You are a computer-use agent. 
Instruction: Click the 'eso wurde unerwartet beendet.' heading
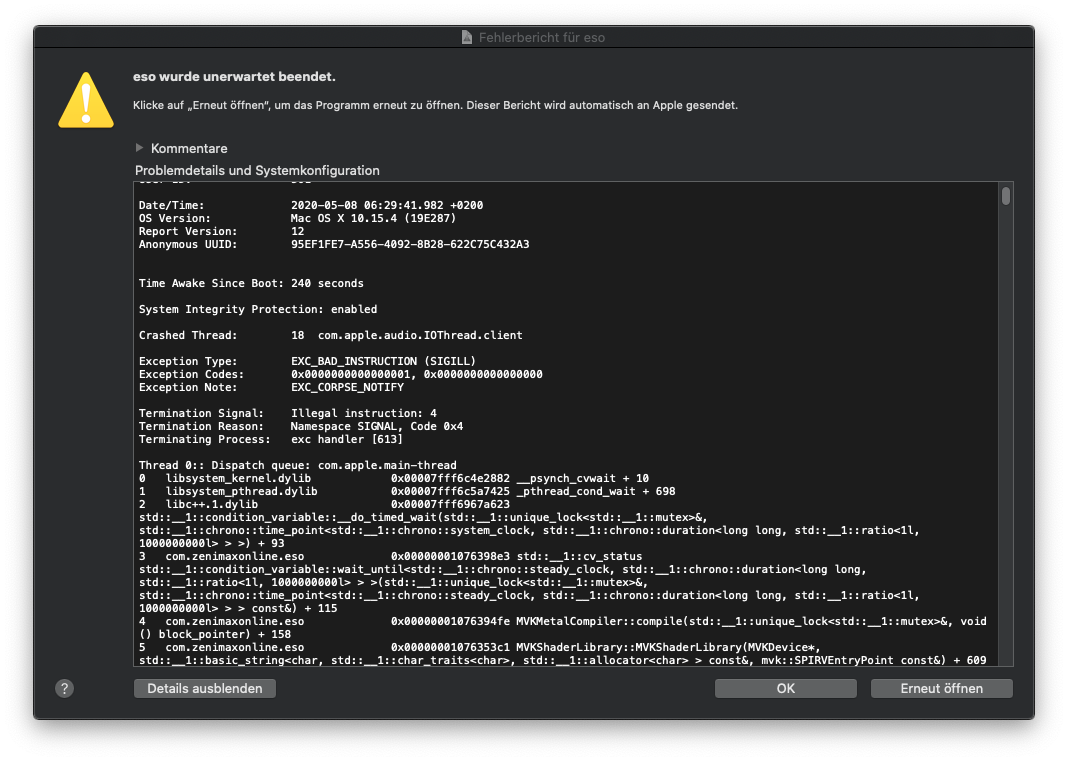234,77
